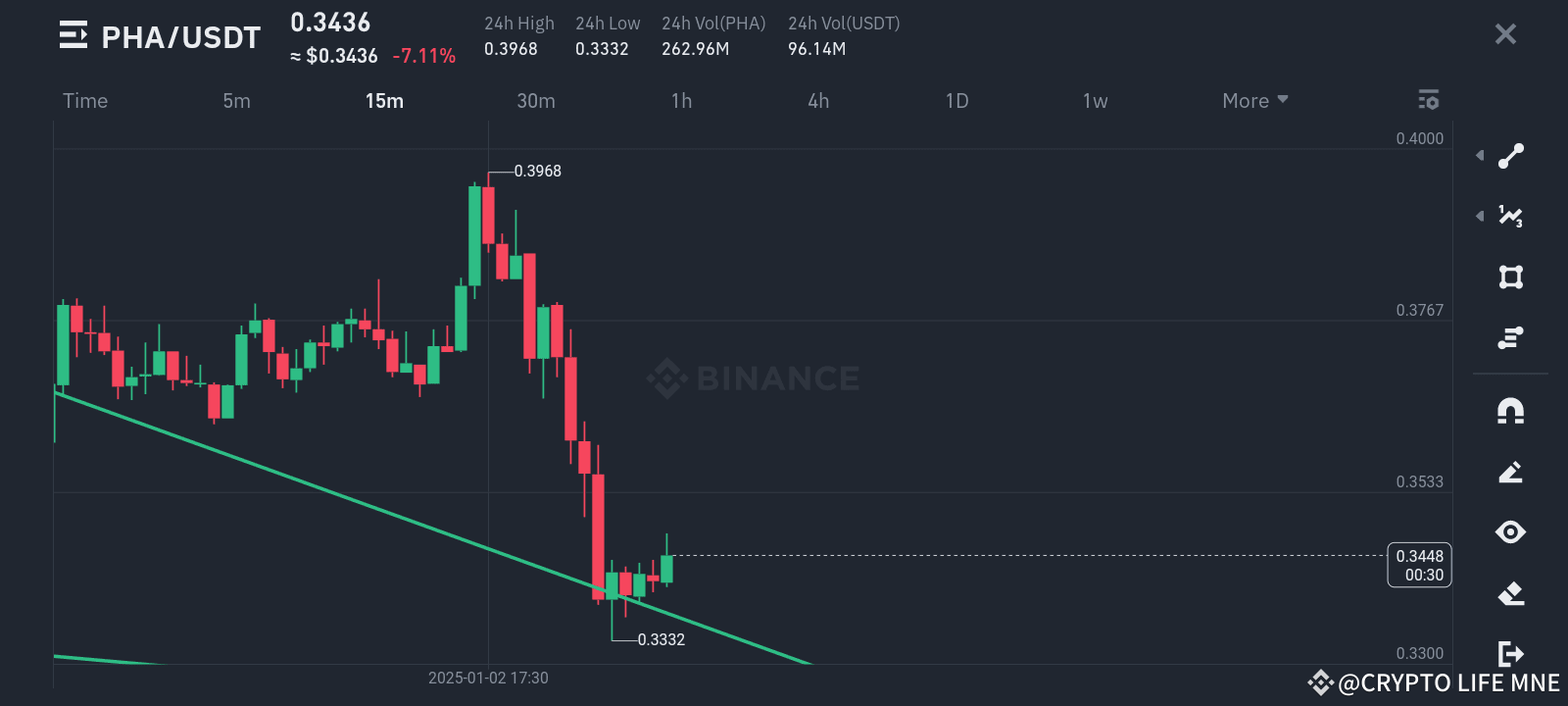The width and height of the screenshot is (1568, 706).
Task: Open the More timeframes dropdown
Action: 1254,100
